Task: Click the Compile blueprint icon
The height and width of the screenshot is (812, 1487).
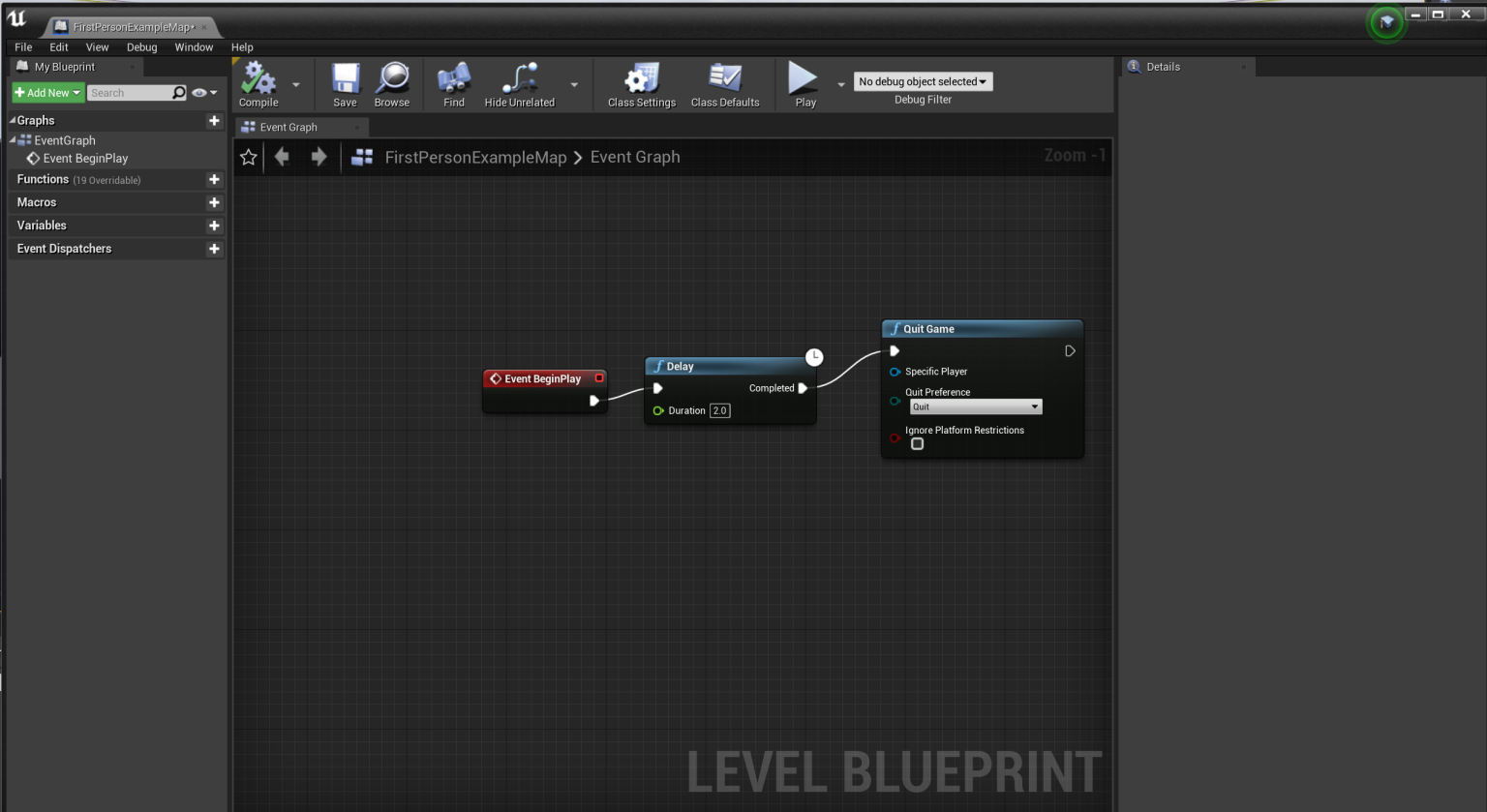Action: tap(258, 79)
